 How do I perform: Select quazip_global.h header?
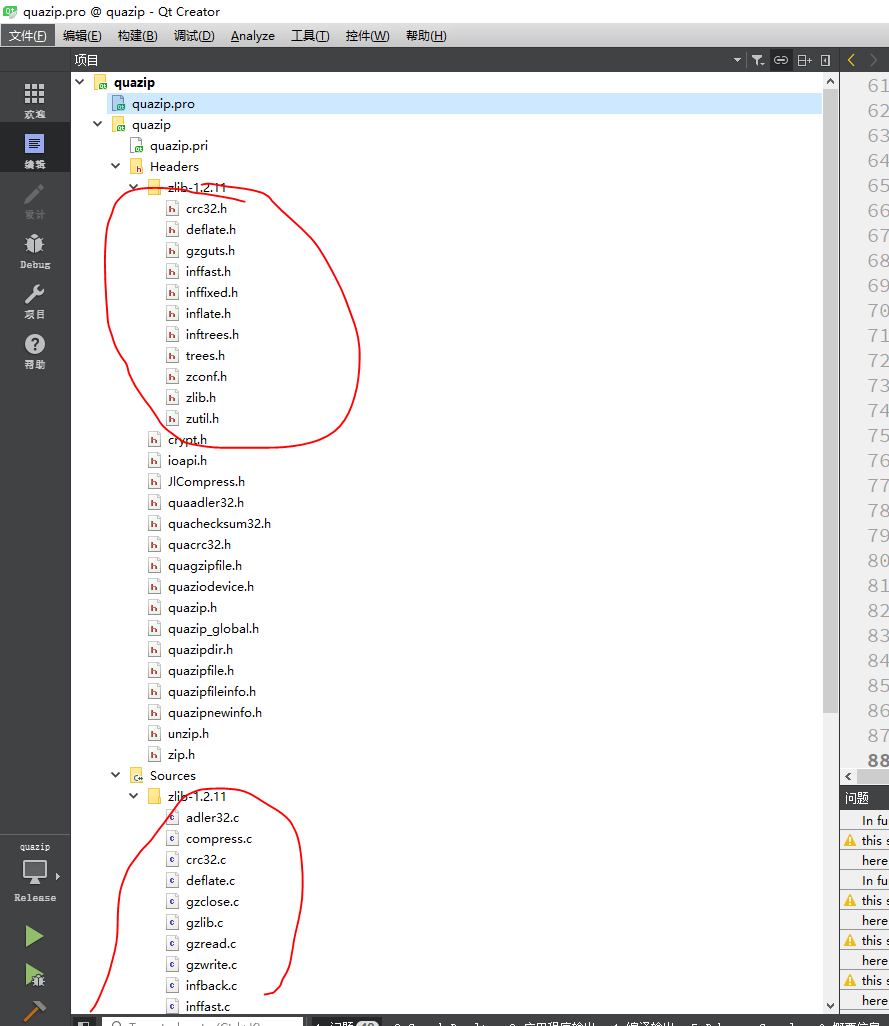[x=213, y=628]
